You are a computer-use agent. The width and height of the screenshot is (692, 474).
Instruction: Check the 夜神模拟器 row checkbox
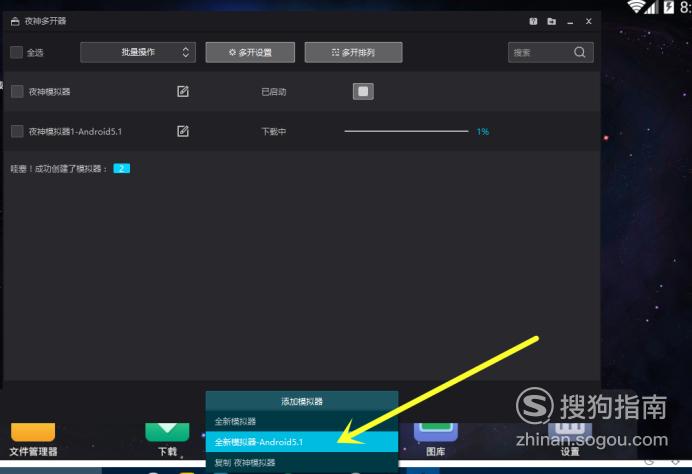click(x=17, y=91)
